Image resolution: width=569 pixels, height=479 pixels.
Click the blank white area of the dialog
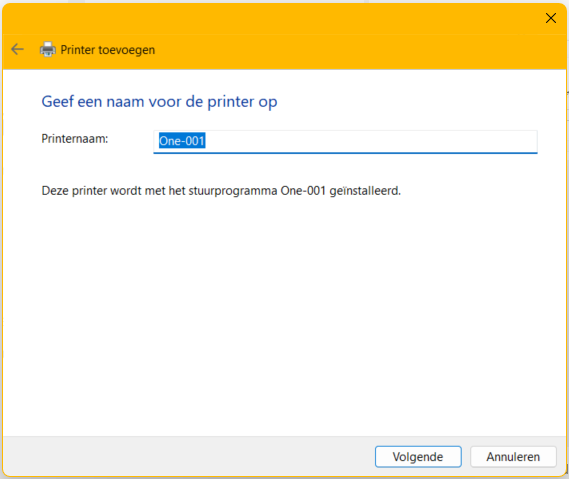(x=283, y=312)
